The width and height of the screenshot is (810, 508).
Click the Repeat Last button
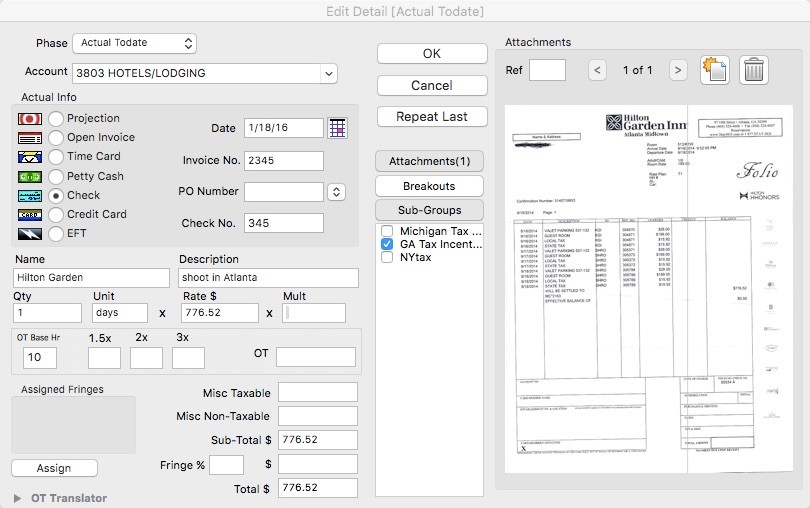click(x=431, y=116)
